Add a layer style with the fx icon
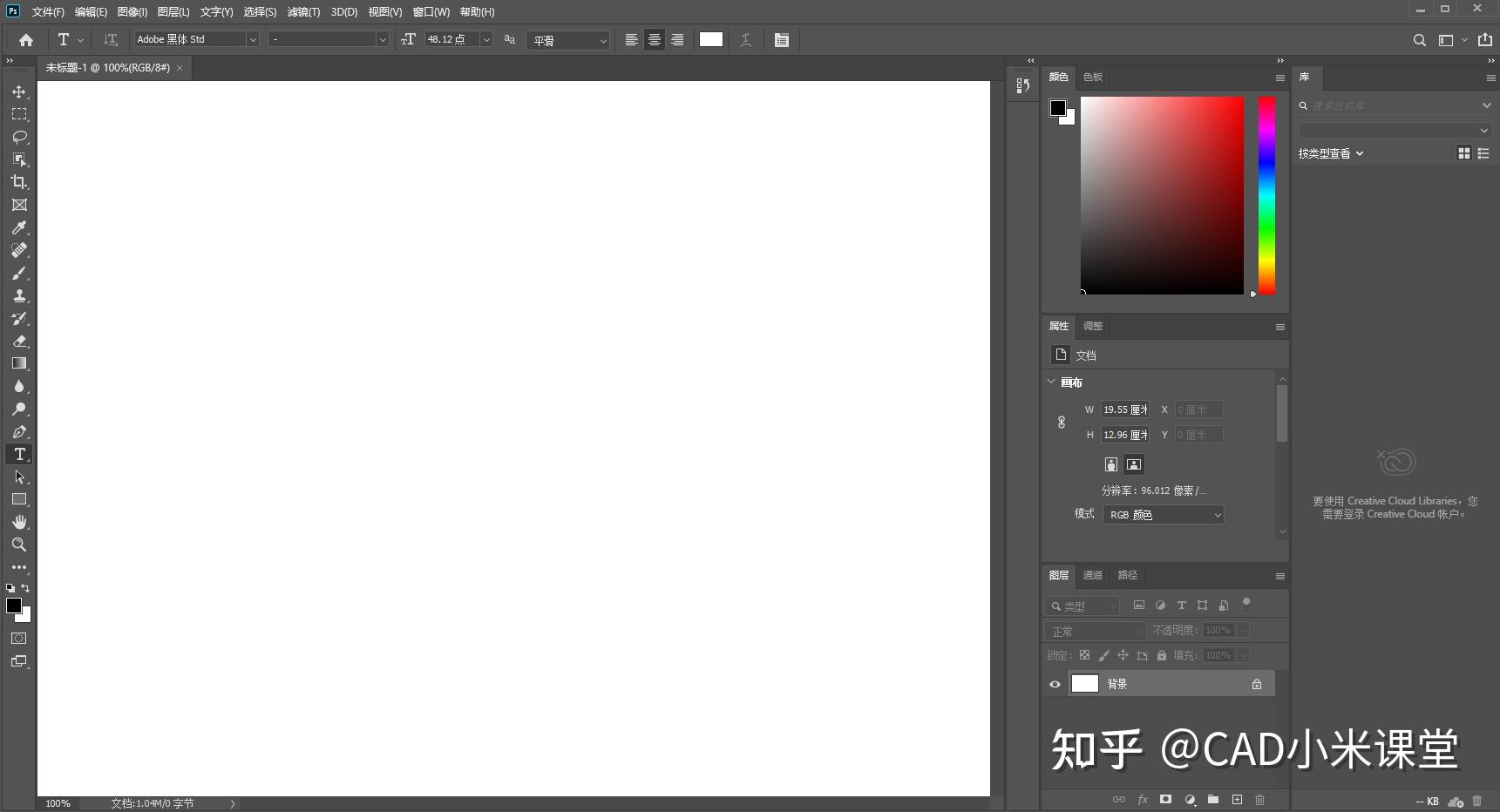The width and height of the screenshot is (1500, 812). click(1143, 800)
